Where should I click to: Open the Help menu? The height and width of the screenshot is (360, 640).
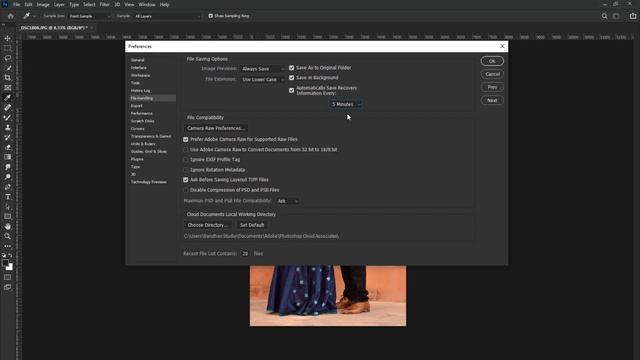164,4
